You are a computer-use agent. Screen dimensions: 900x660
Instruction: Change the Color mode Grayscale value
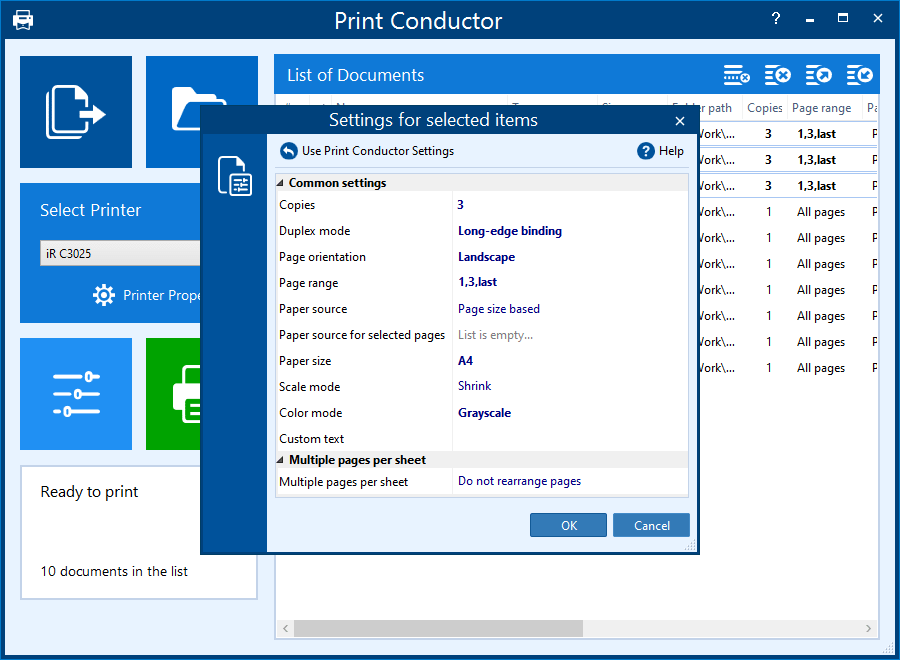[484, 413]
